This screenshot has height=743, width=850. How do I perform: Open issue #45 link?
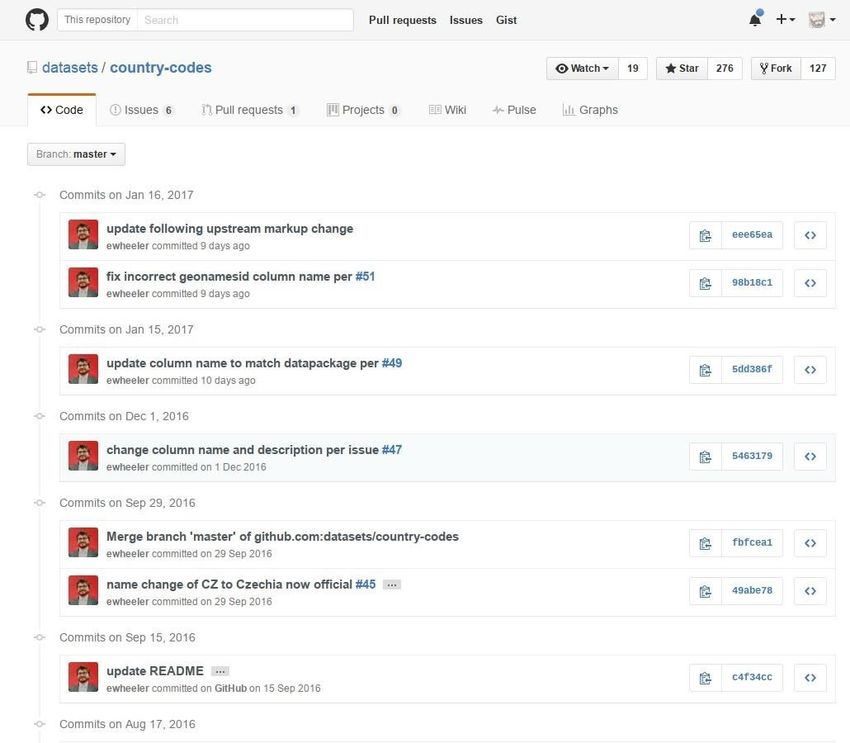pyautogui.click(x=365, y=584)
